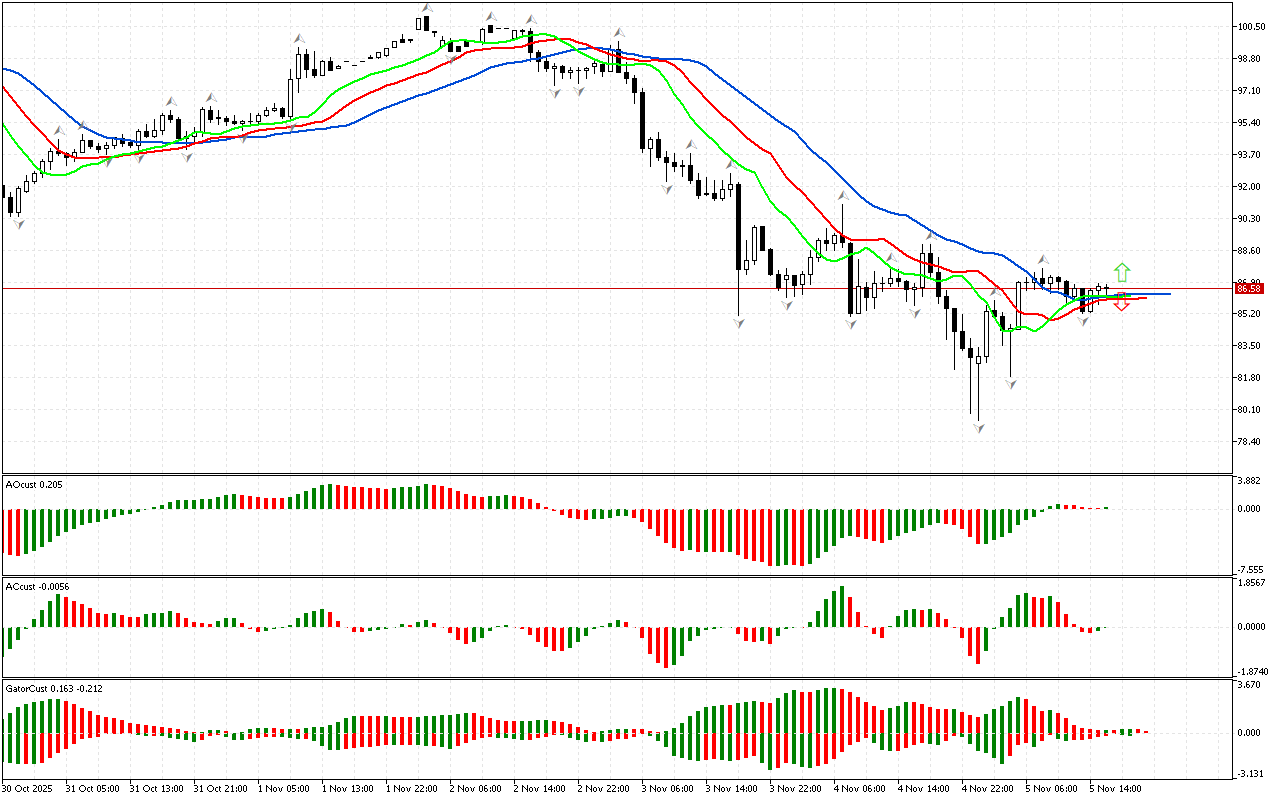1280x800 pixels.
Task: Select the up fractal above the highest peak
Action: [x=426, y=9]
